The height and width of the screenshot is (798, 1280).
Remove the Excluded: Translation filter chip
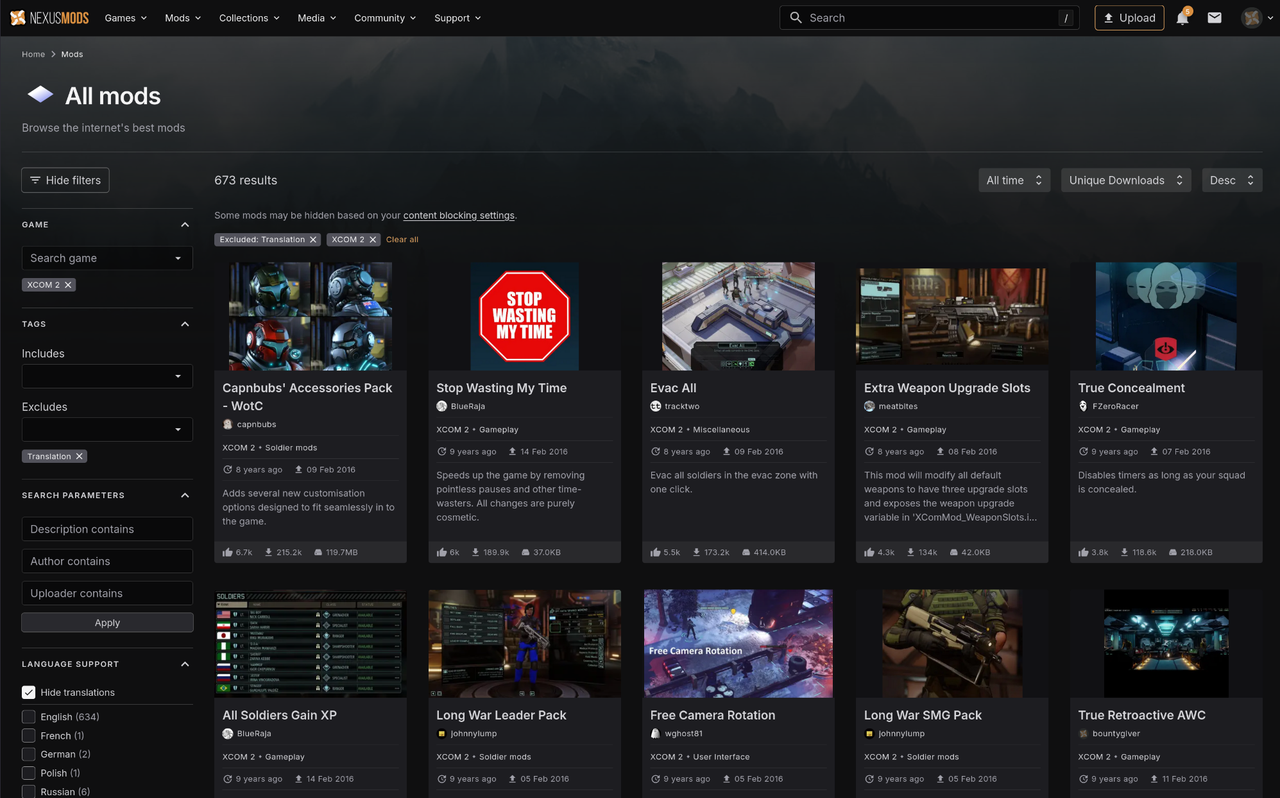pyautogui.click(x=313, y=239)
